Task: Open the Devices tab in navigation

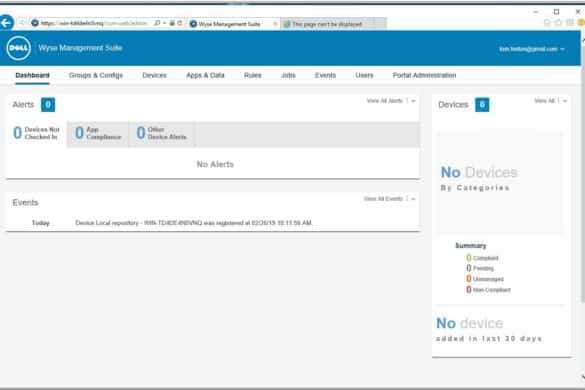Action: click(154, 75)
